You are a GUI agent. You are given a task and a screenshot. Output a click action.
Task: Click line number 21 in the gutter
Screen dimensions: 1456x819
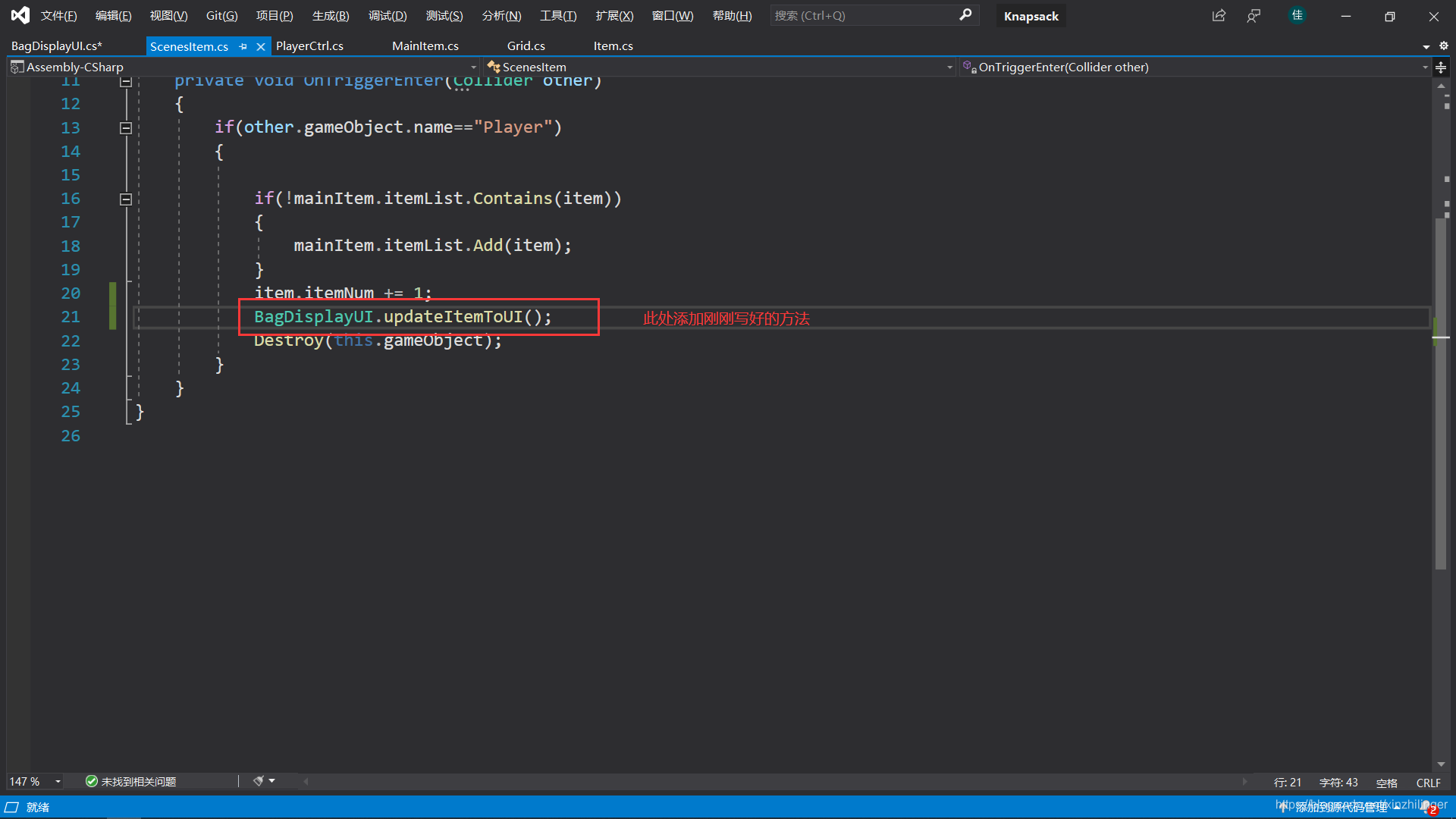pos(71,317)
